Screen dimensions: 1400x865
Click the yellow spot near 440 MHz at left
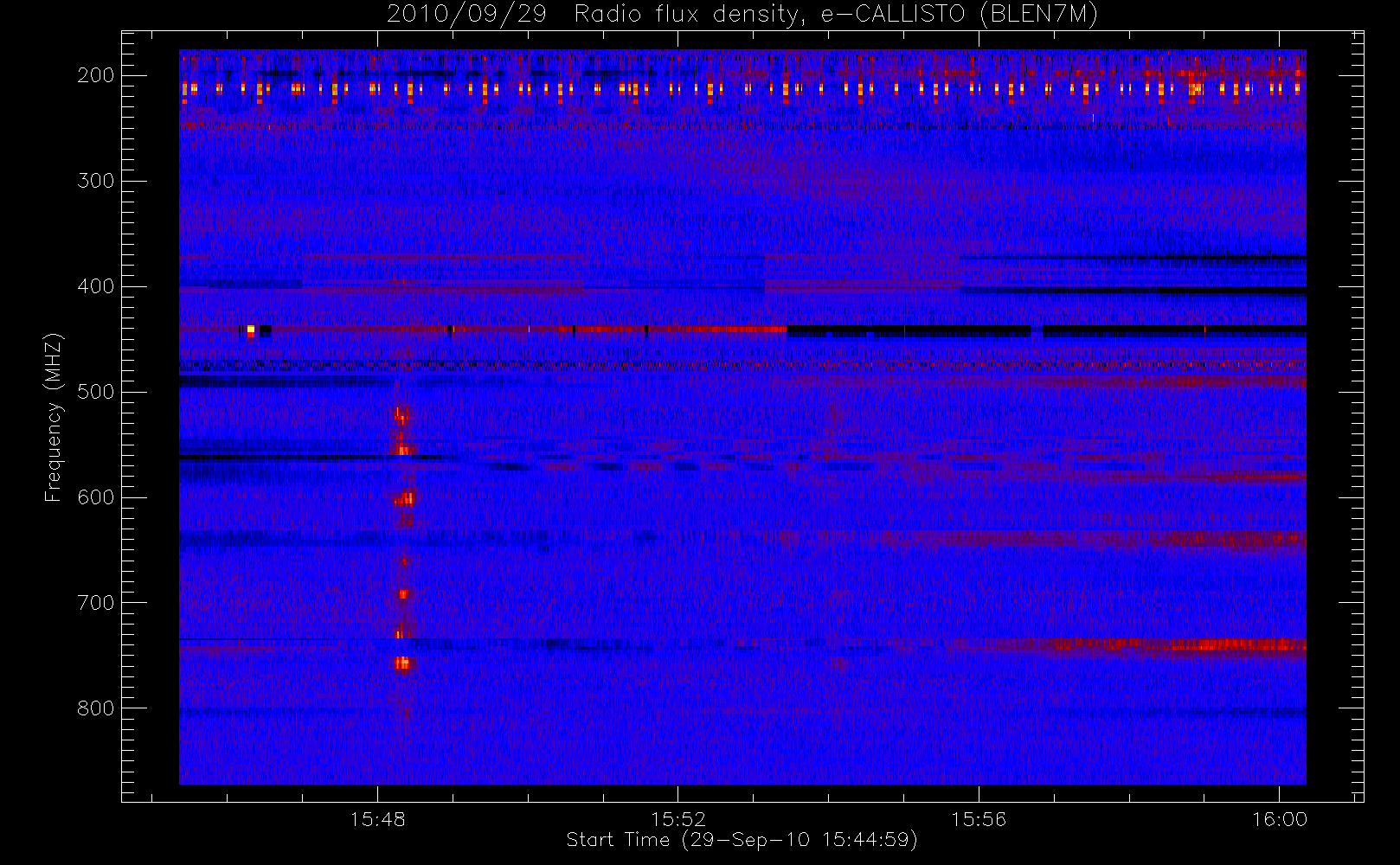pos(251,330)
